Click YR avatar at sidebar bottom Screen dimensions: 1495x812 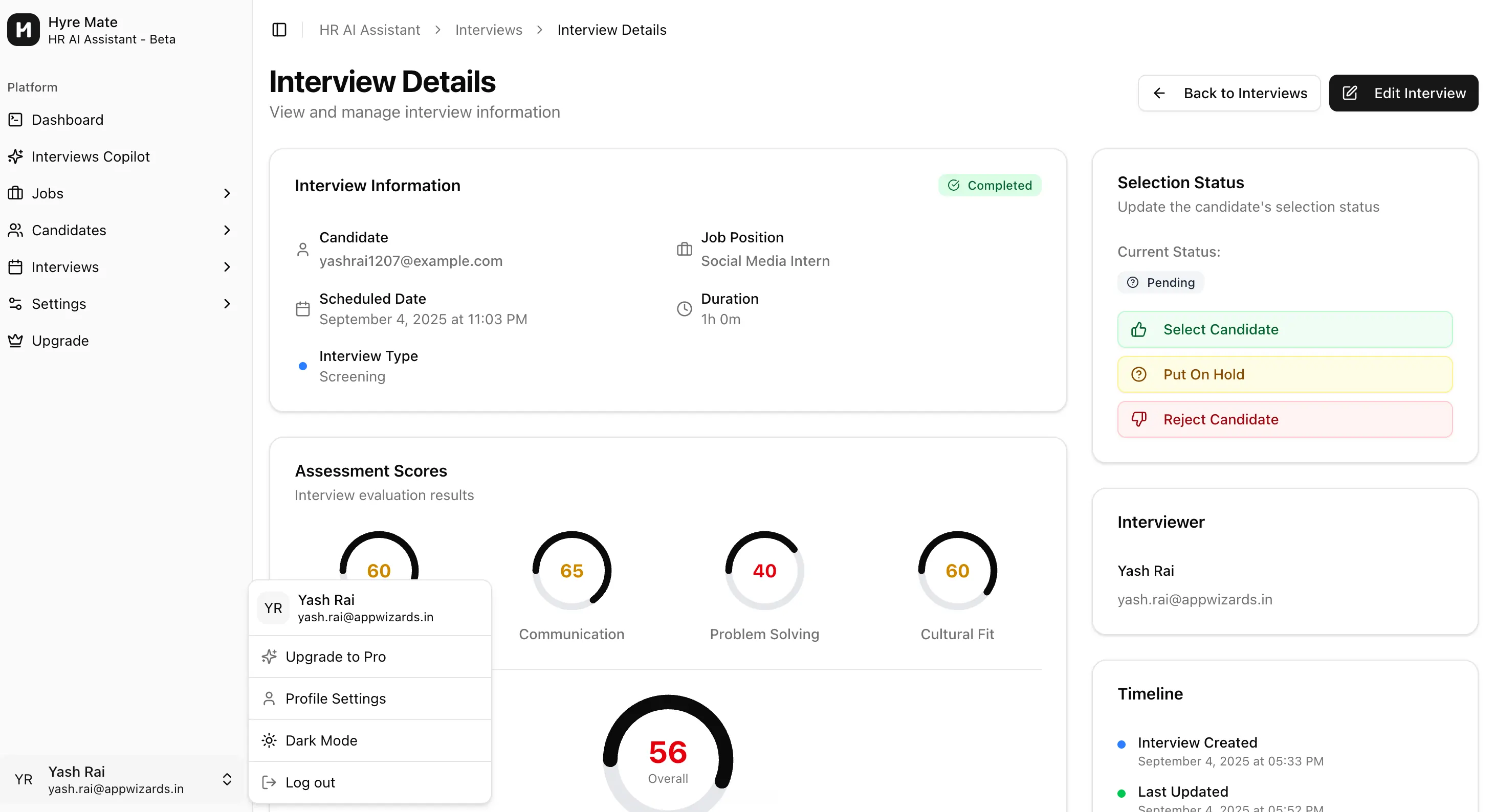(23, 779)
